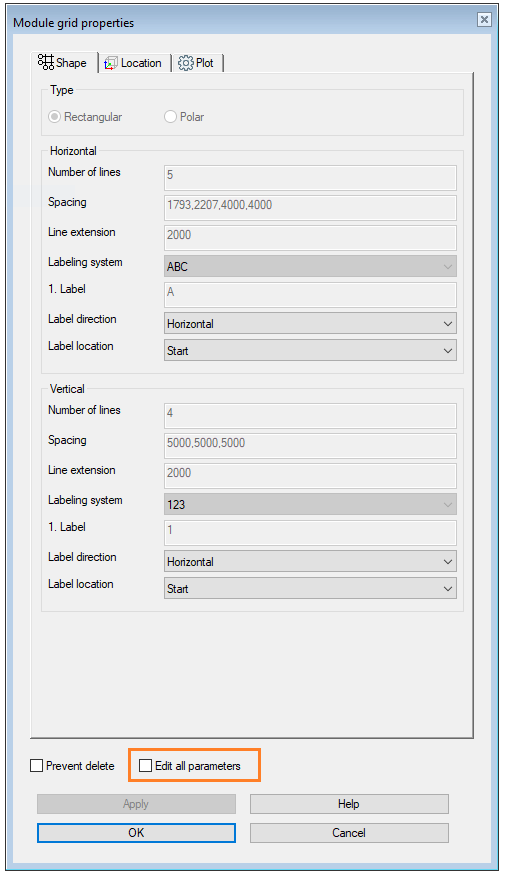The width and height of the screenshot is (508, 879).
Task: Open Horizontal Label direction dropdown
Action: click(x=310, y=323)
